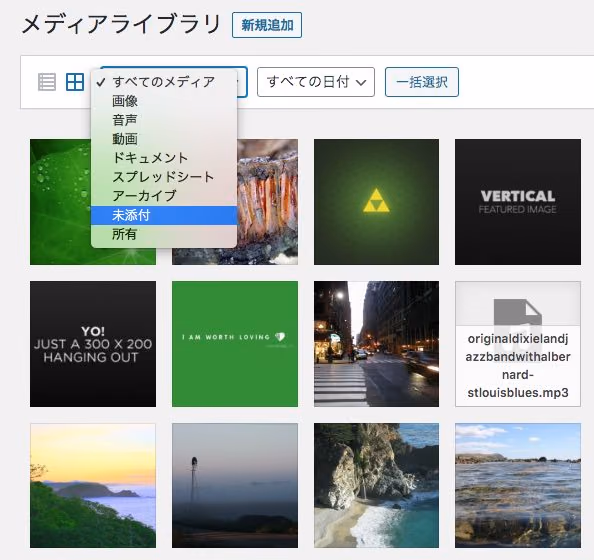This screenshot has width=594, height=560.
Task: Open the stlouisblues.mp3 audio file tile
Action: tap(518, 344)
